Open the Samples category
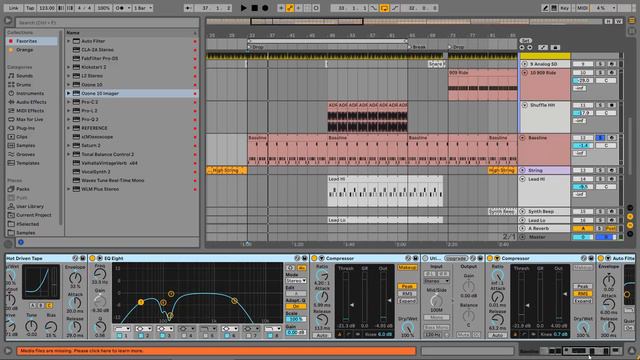The width and height of the screenshot is (640, 360). click(25, 146)
